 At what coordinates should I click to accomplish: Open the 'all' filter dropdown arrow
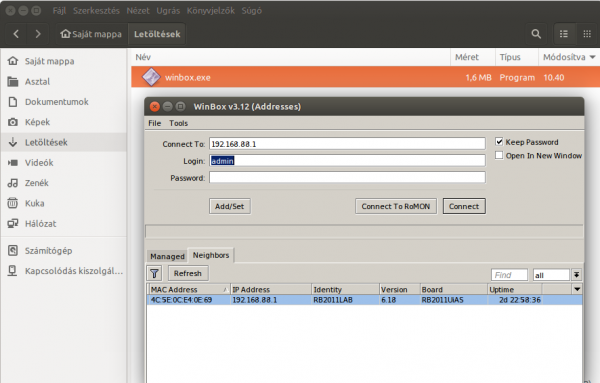tap(576, 275)
